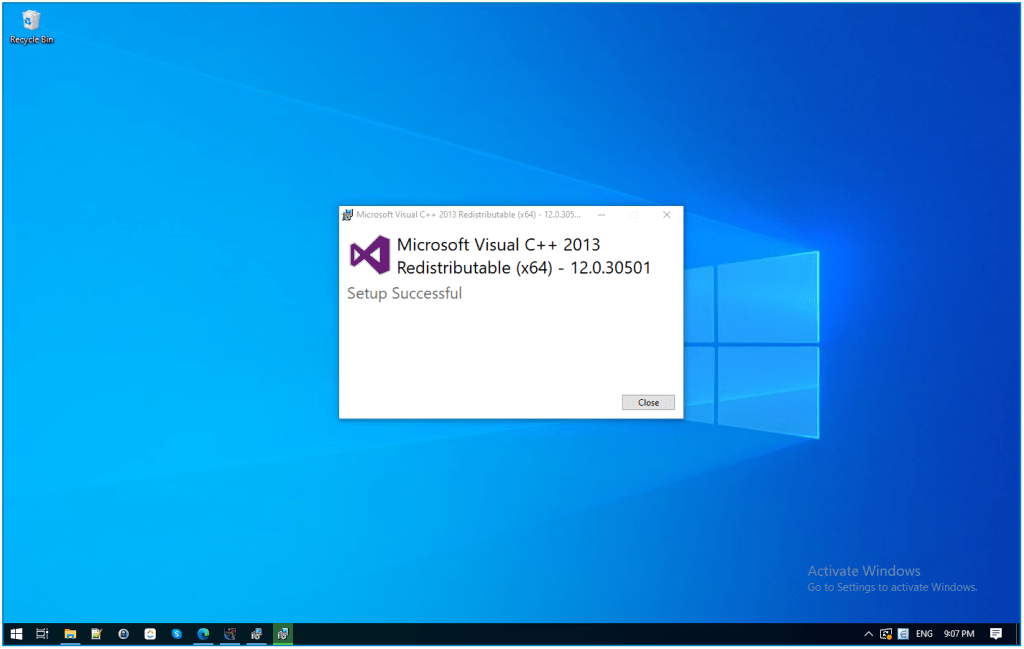Open the calendar from the 9:07 PM clock

pos(959,634)
